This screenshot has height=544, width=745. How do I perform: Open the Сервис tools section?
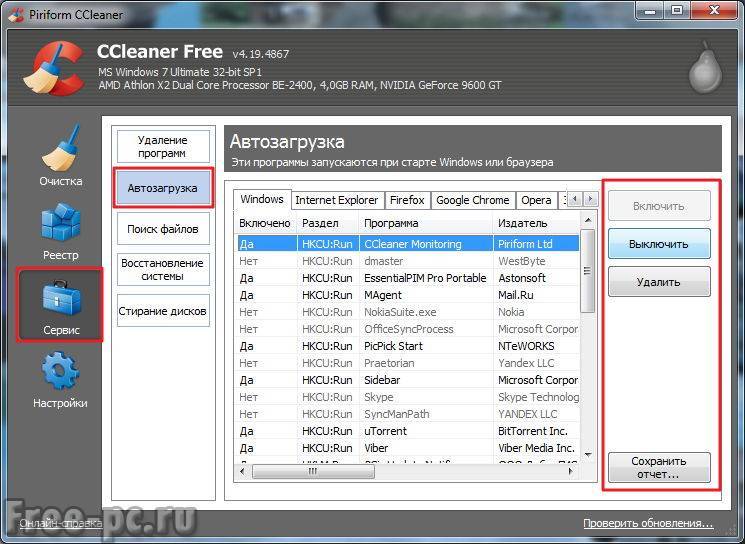click(60, 305)
